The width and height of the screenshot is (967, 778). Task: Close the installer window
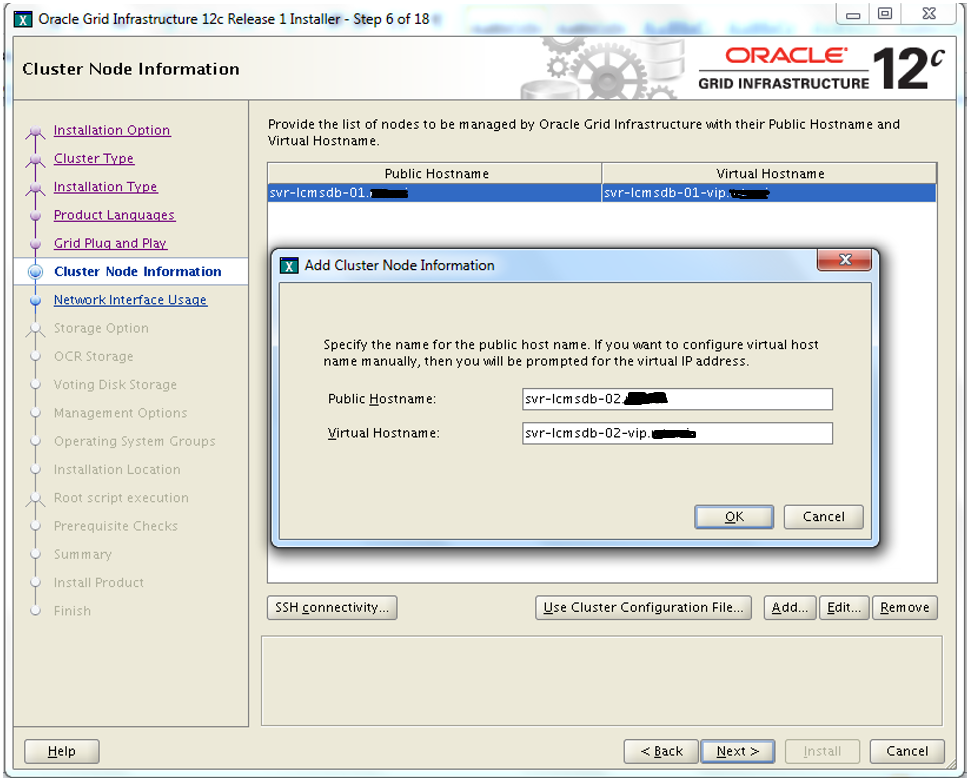point(929,14)
